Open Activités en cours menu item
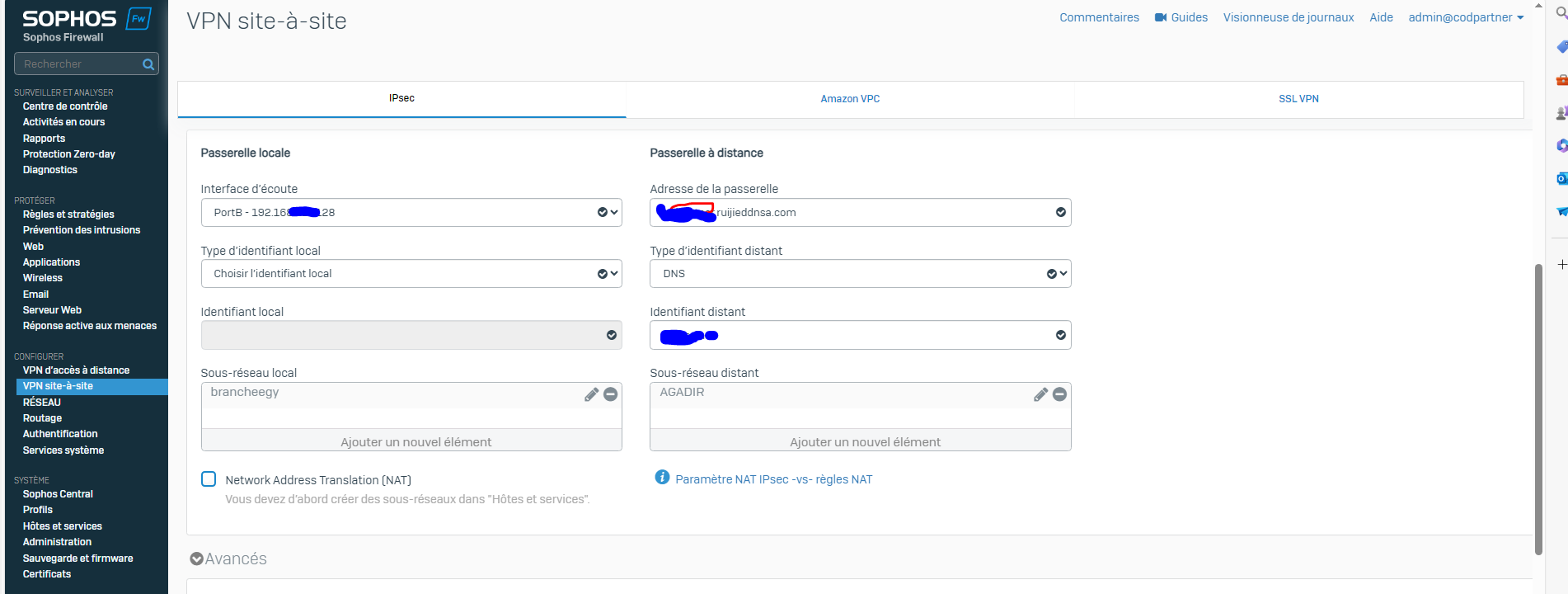The width and height of the screenshot is (1568, 594). [x=63, y=122]
